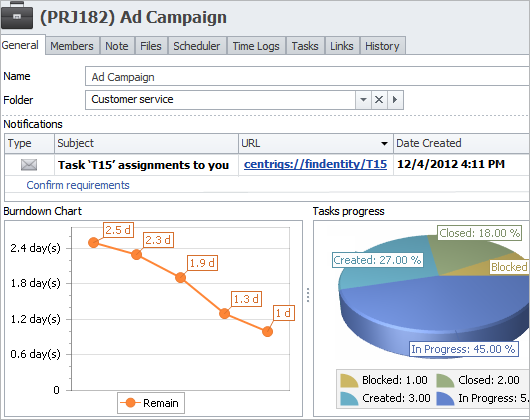Click the Created legend color swatch
This screenshot has height=420, width=530.
(x=349, y=398)
